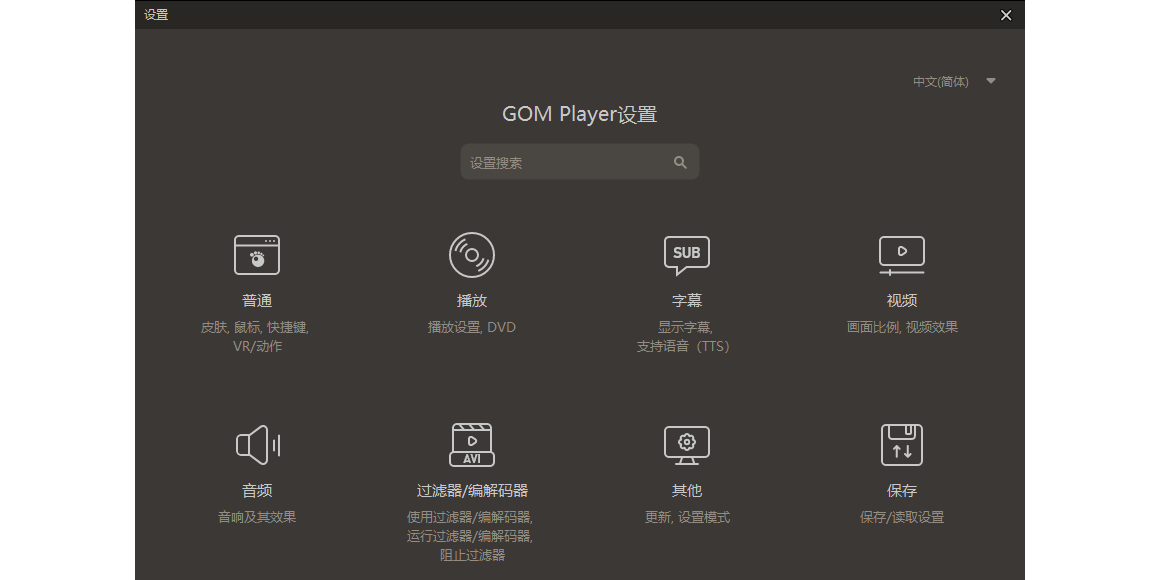The image size is (1160, 580).
Task: Open the 音频 speaker icon
Action: point(257,445)
